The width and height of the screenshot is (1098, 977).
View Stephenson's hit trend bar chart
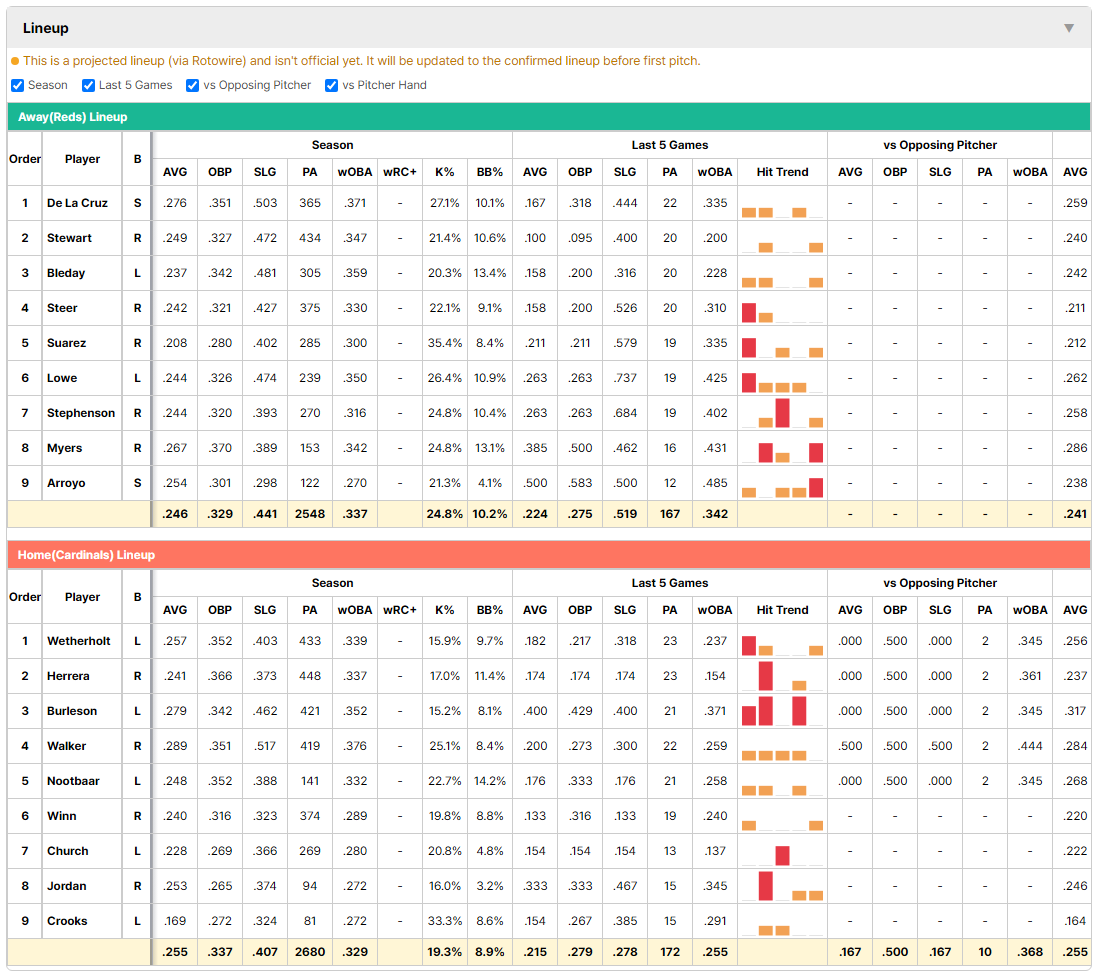782,413
